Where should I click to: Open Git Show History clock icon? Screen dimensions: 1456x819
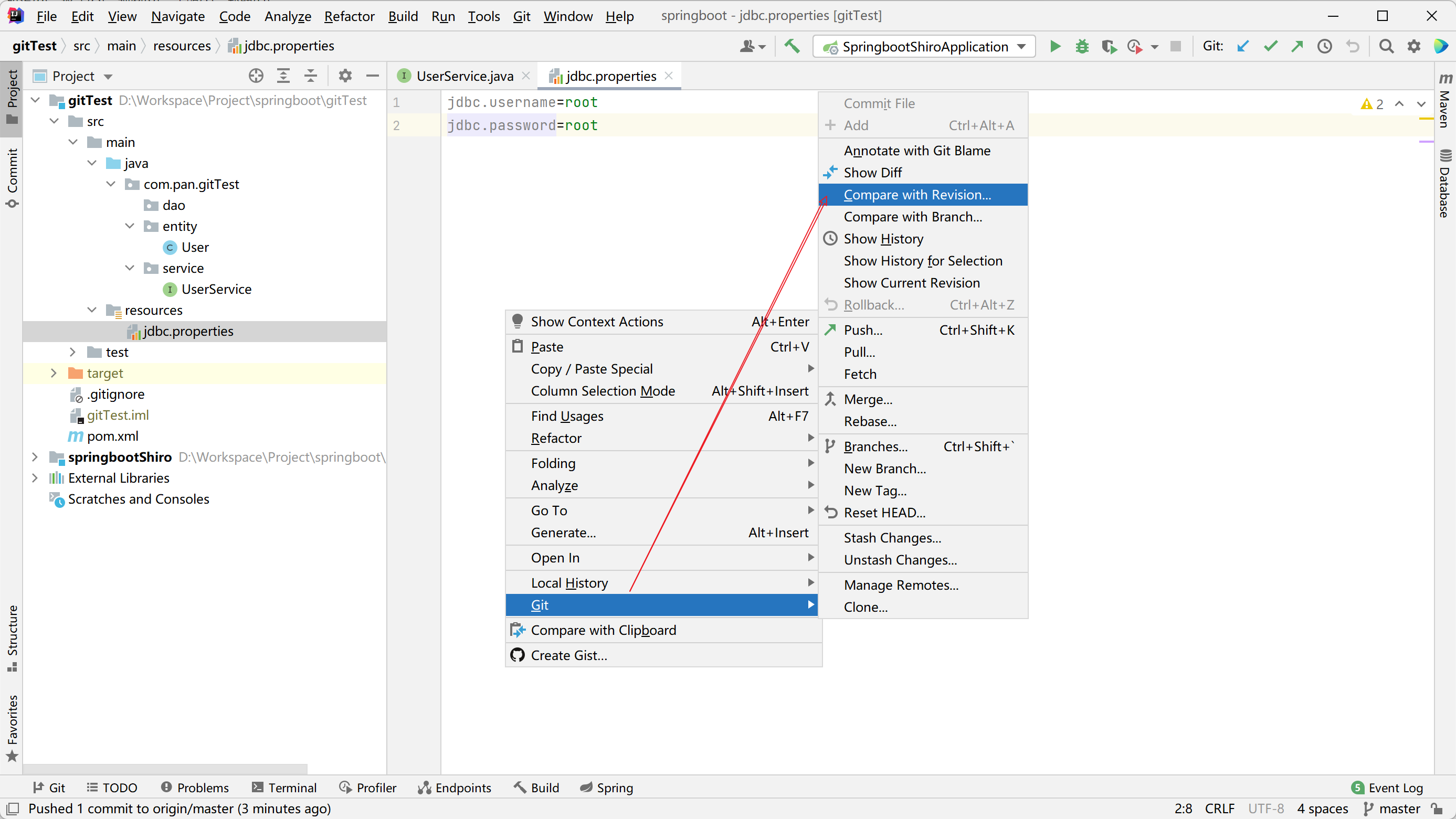(x=1324, y=46)
